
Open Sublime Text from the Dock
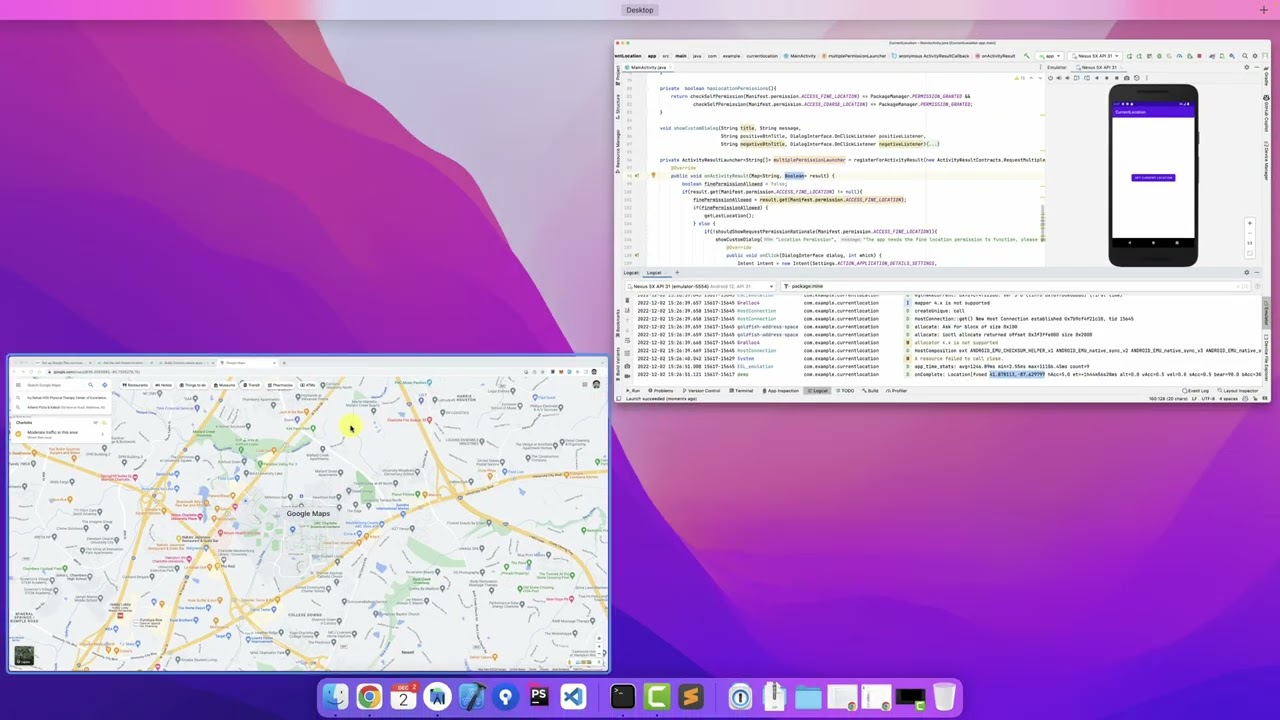[x=691, y=697]
